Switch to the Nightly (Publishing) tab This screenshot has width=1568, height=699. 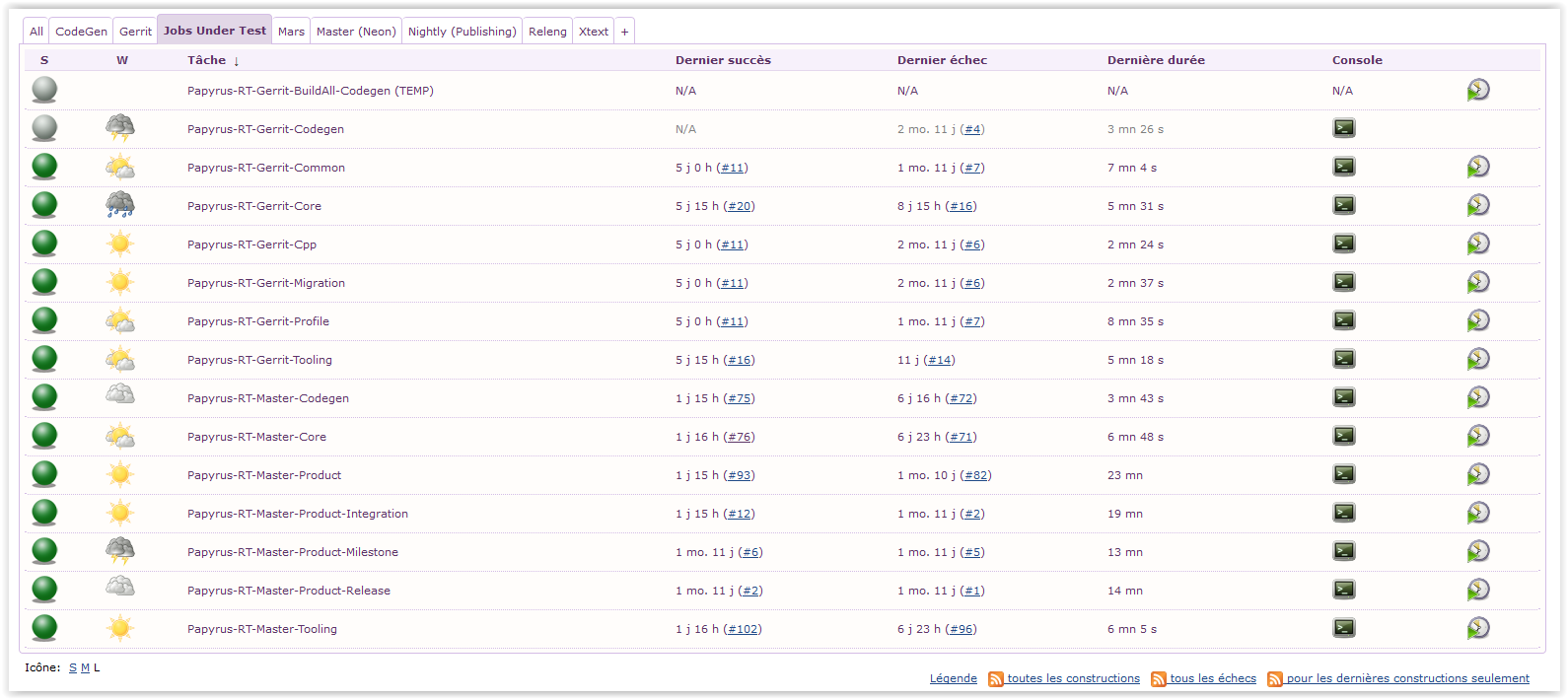(x=462, y=32)
